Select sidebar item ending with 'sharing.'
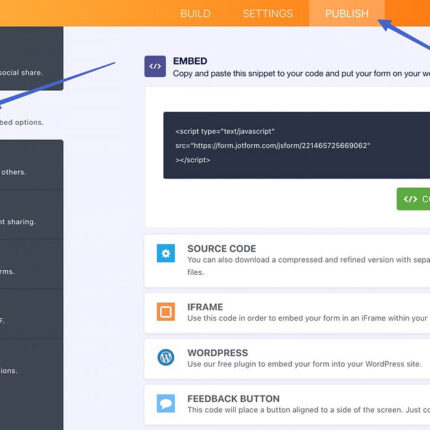This screenshot has width=430, height=430. coord(31,214)
